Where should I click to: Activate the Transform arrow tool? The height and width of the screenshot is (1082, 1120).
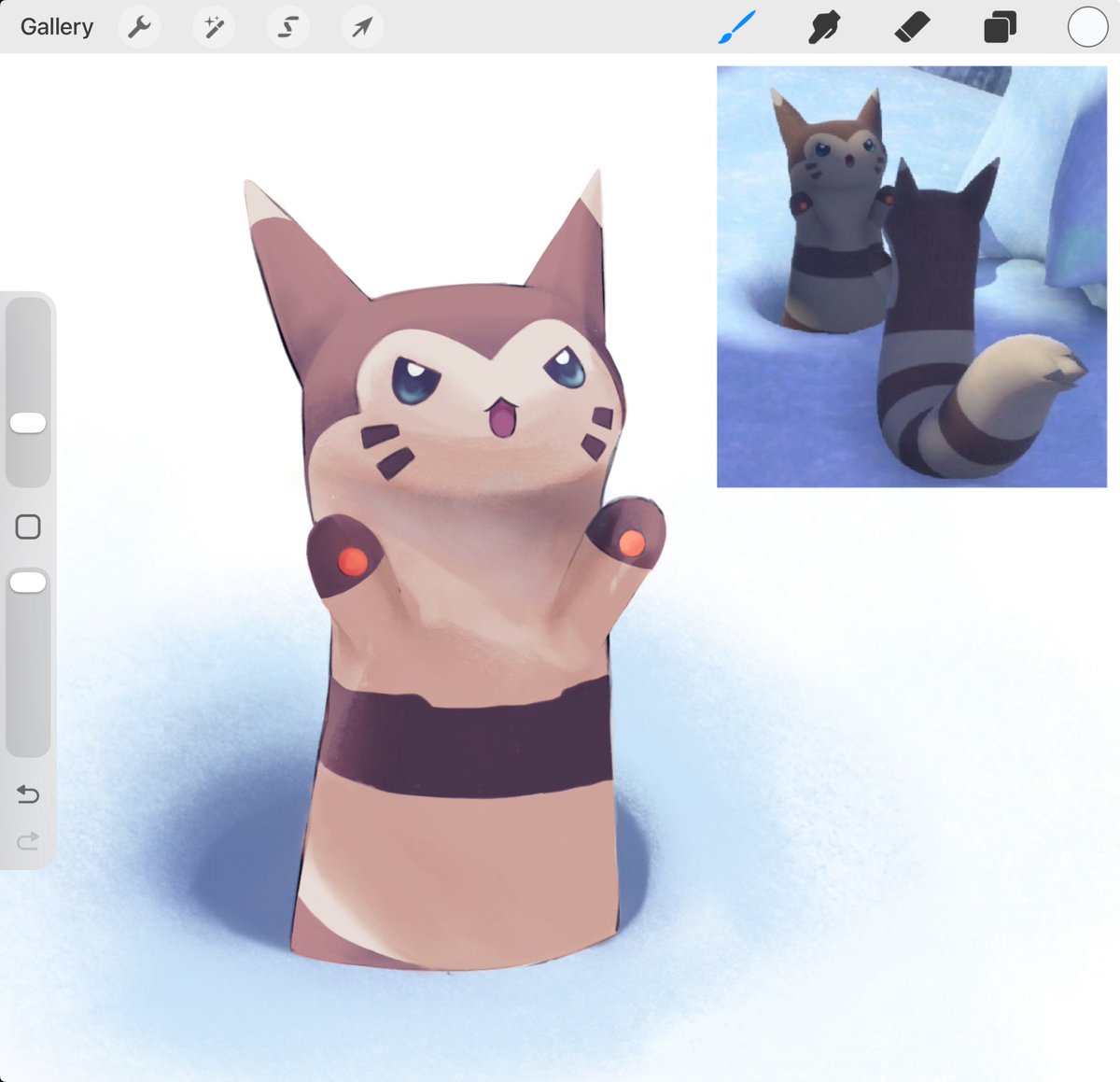click(x=362, y=27)
